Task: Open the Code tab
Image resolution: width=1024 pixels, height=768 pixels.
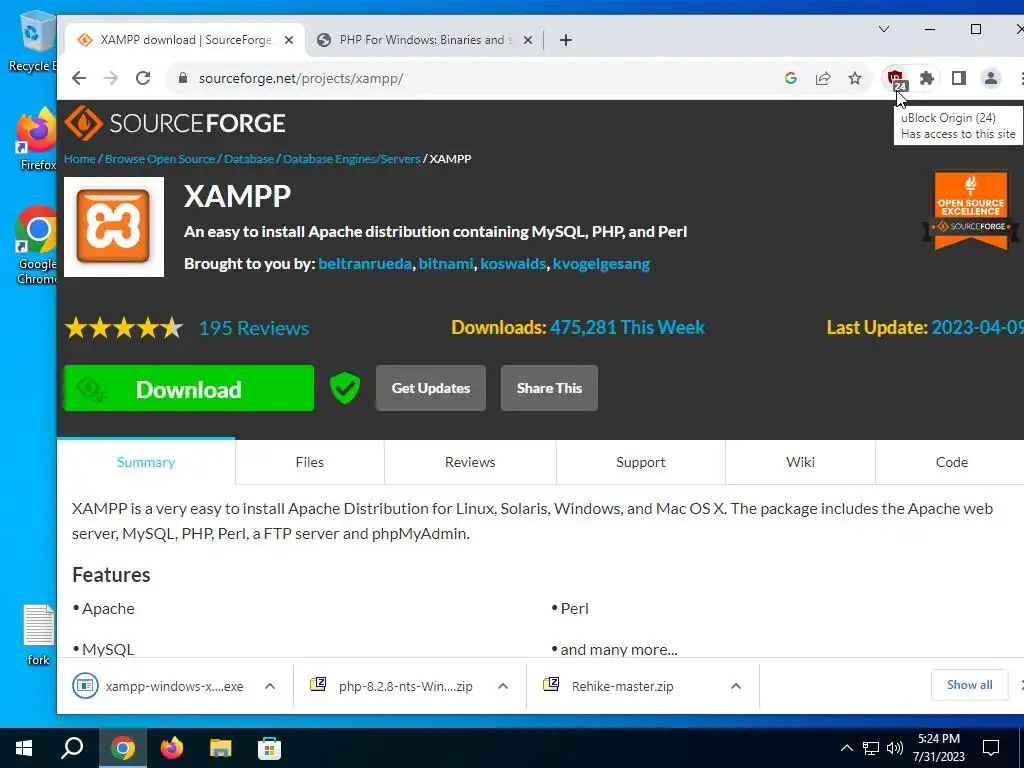Action: [x=952, y=462]
